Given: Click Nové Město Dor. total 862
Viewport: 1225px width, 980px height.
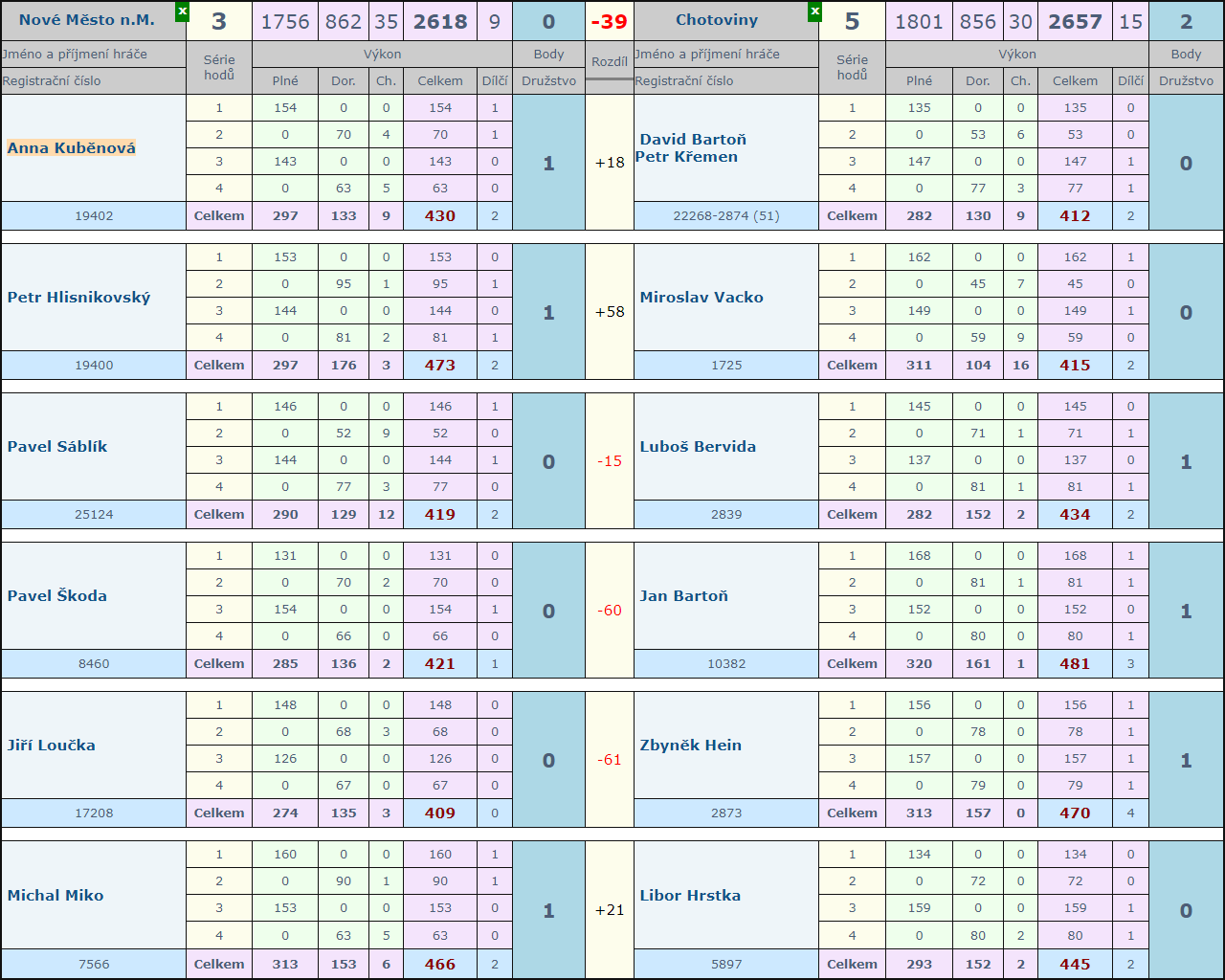Looking at the screenshot, I should pos(344,21).
